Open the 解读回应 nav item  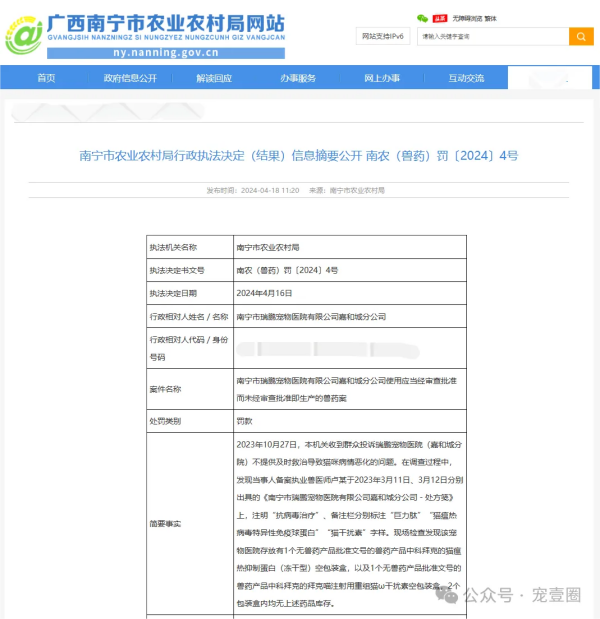214,78
